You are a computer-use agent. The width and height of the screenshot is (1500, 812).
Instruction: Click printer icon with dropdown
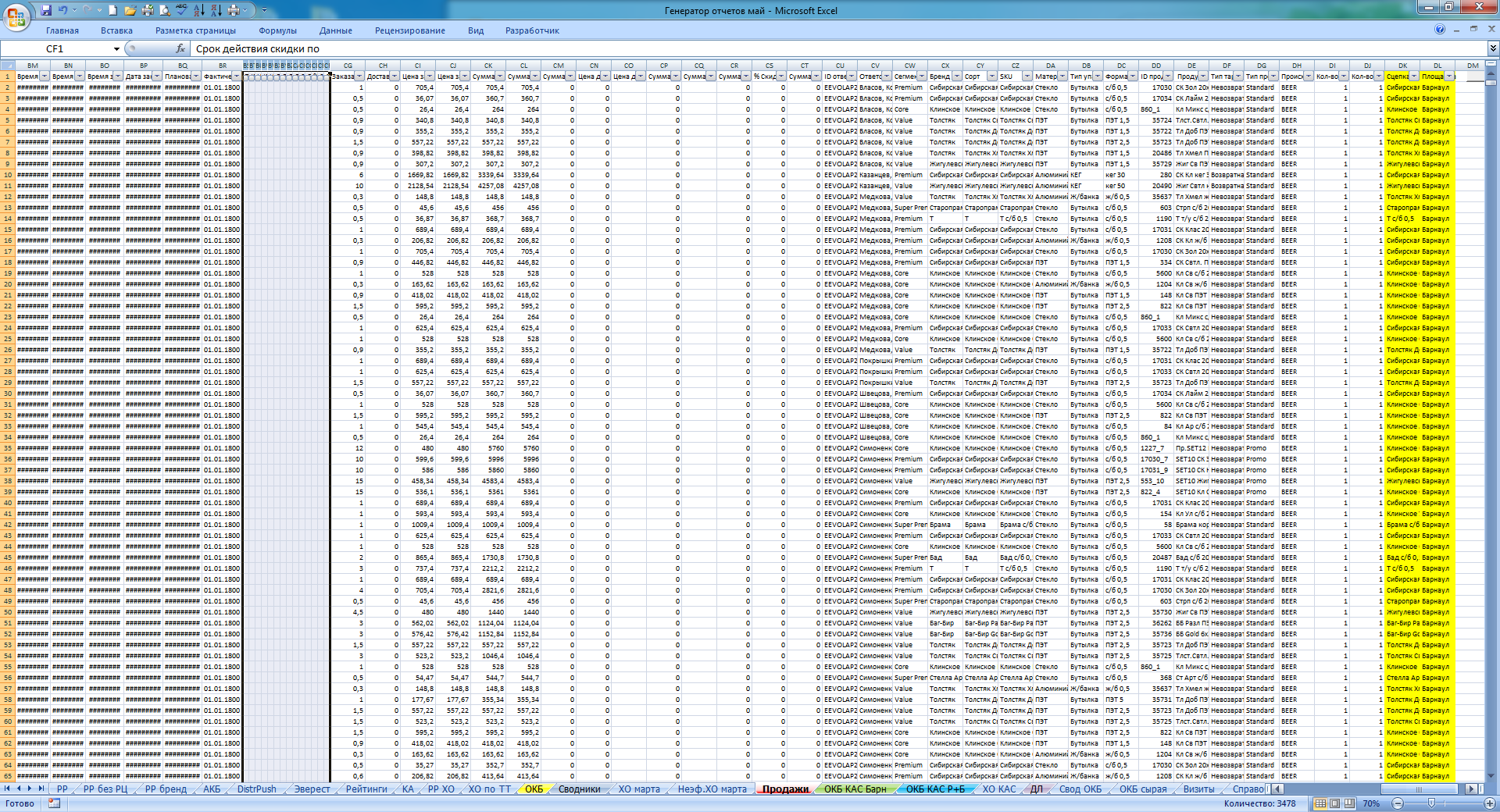coord(234,10)
